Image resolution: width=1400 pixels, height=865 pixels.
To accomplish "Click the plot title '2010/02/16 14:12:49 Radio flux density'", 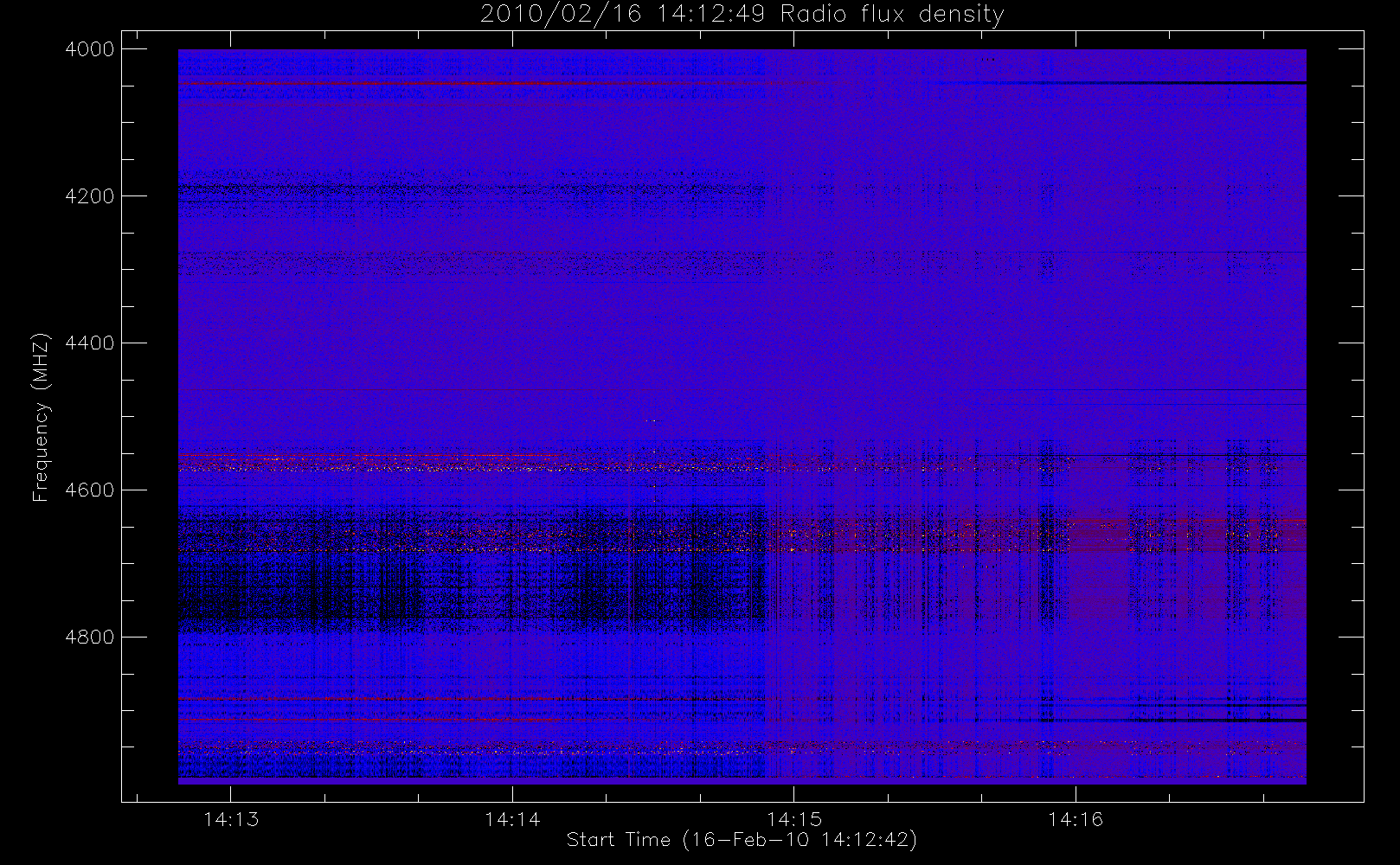I will coord(742,15).
